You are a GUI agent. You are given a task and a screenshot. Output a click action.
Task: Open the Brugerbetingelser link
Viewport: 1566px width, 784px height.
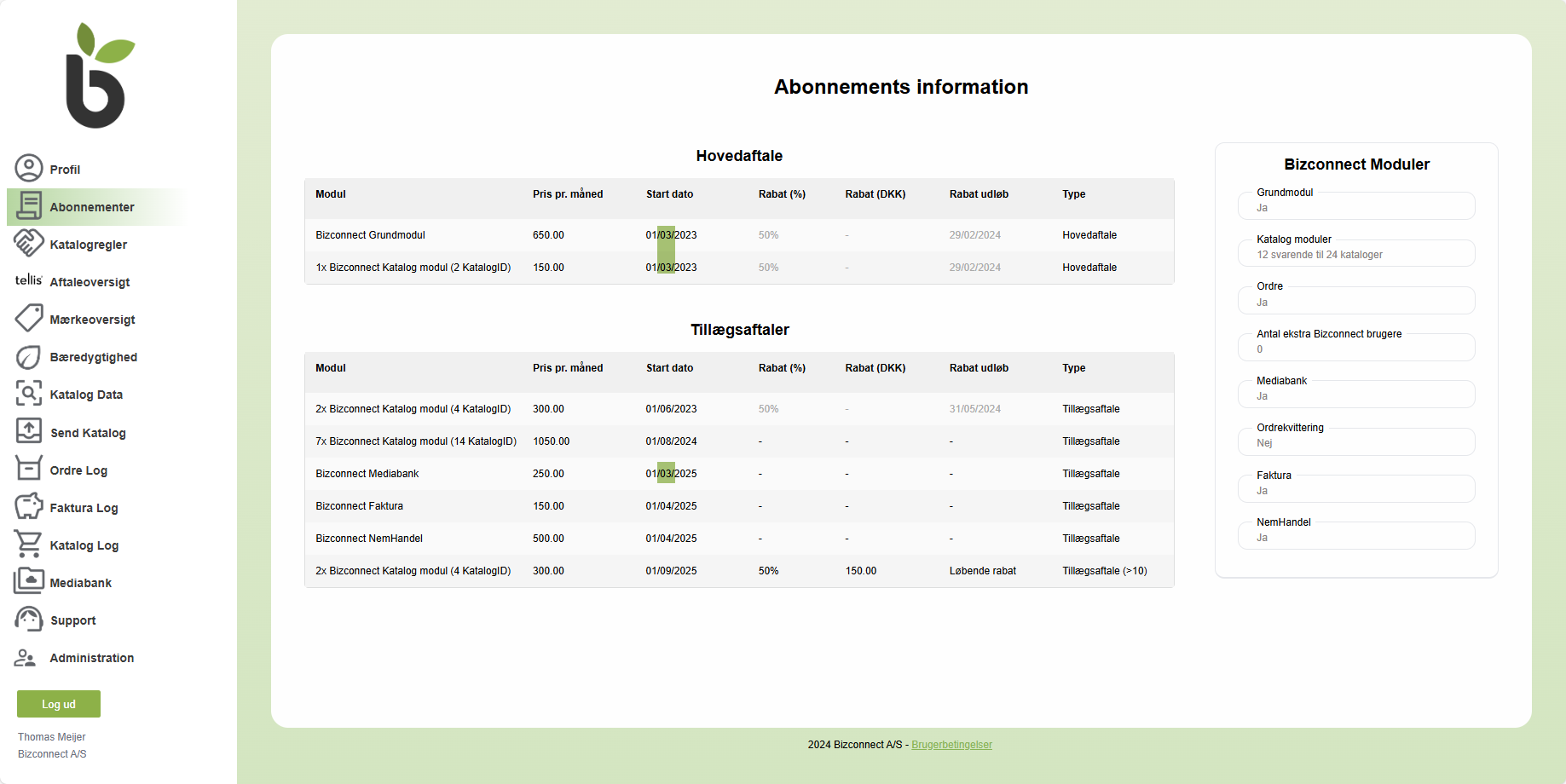[x=951, y=745]
